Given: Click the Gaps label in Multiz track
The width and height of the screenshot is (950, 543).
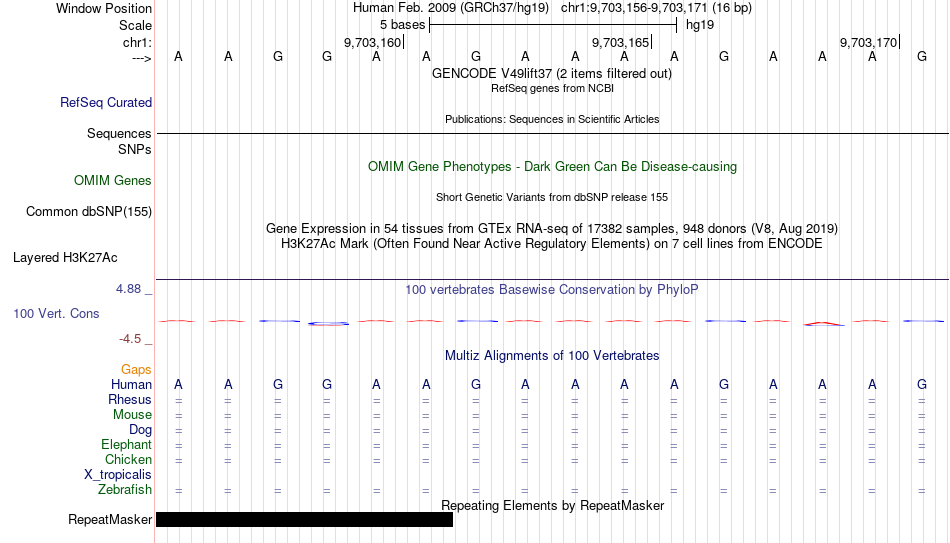Looking at the screenshot, I should pos(136,370).
